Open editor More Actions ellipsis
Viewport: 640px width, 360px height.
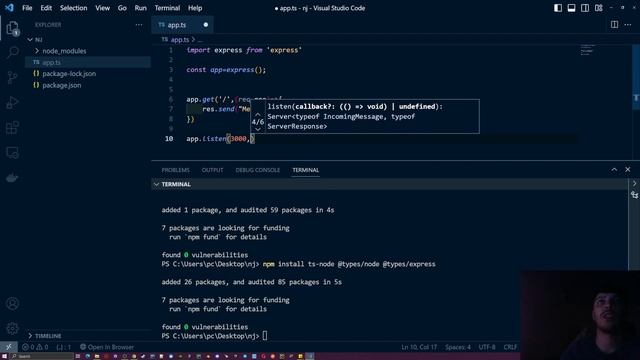coord(628,24)
